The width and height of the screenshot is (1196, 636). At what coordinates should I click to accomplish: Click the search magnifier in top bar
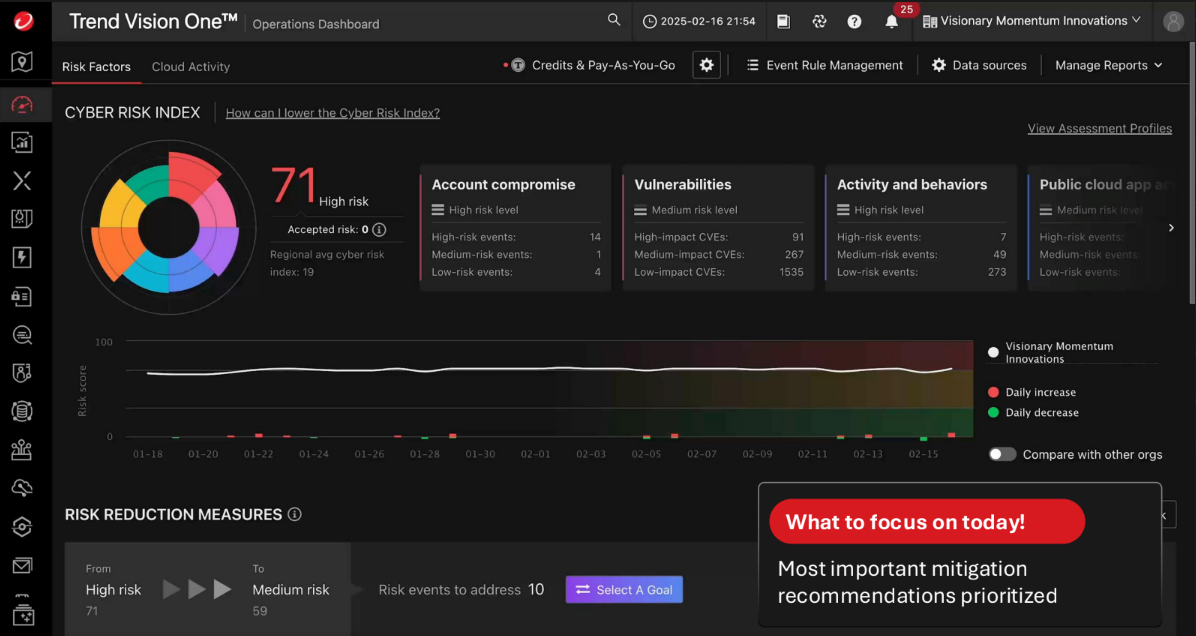tap(614, 21)
